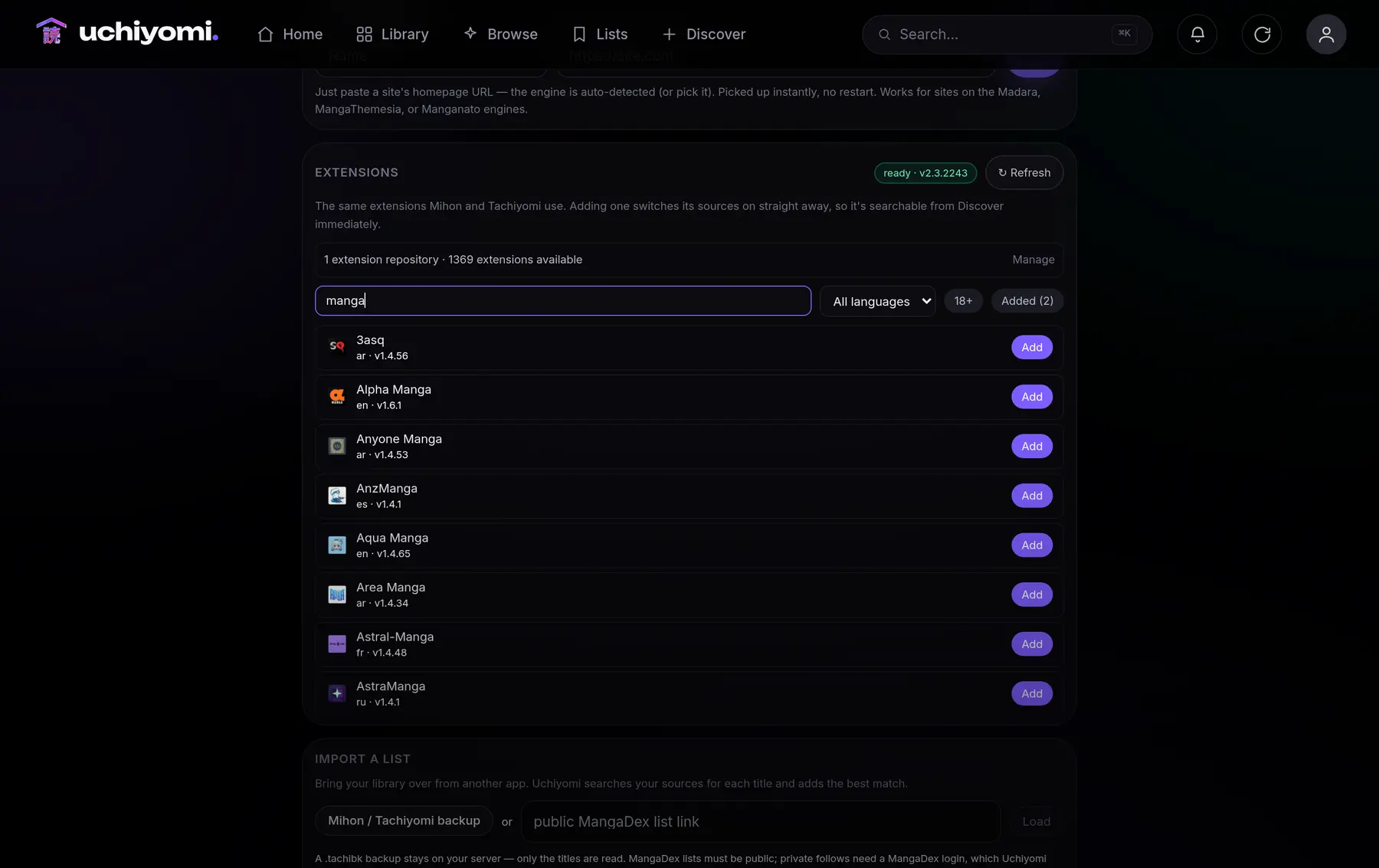
Task: Add the 3asq extension
Action: 1032,347
